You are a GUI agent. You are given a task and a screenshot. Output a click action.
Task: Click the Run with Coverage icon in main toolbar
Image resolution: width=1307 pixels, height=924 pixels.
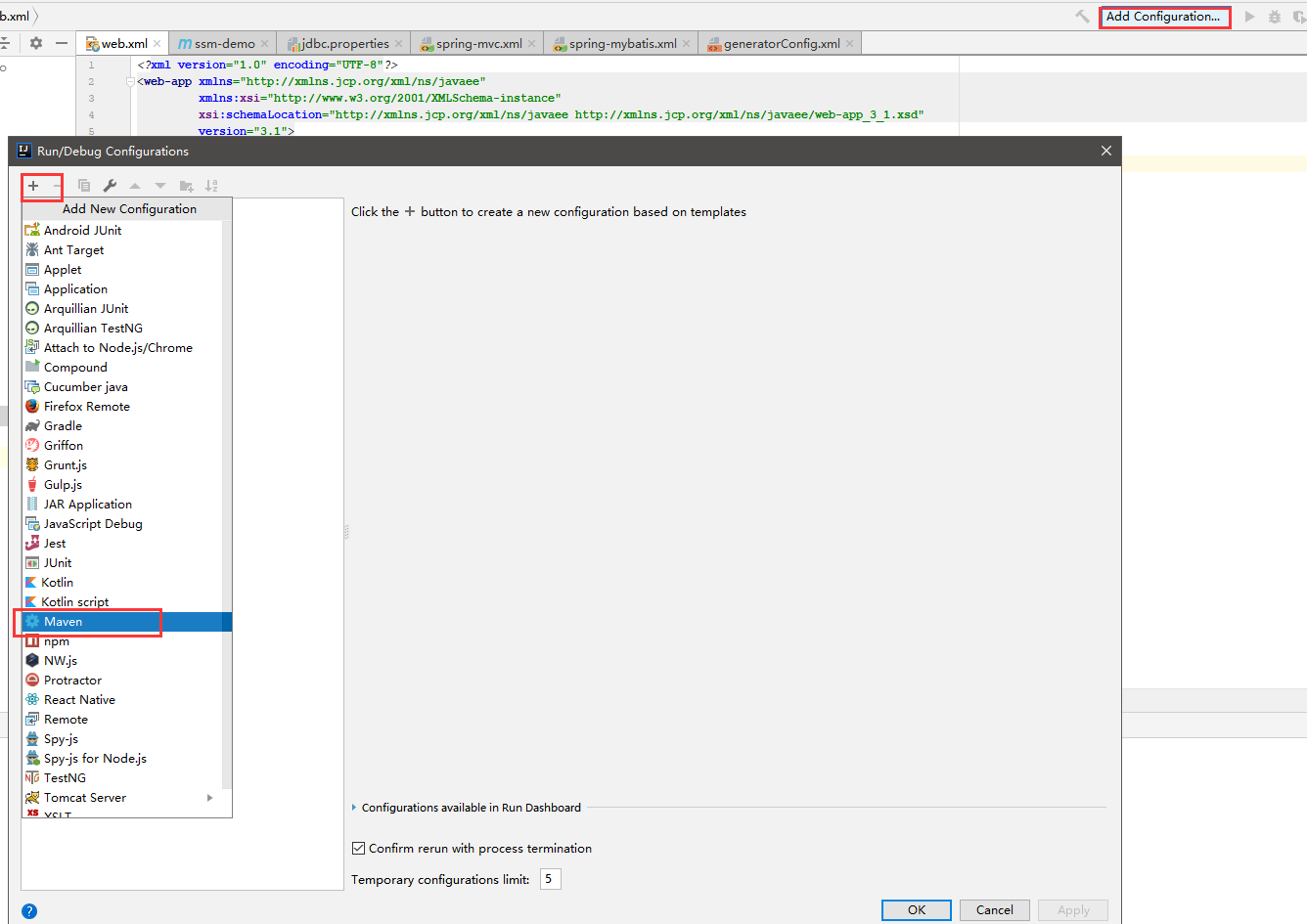coord(1300,17)
